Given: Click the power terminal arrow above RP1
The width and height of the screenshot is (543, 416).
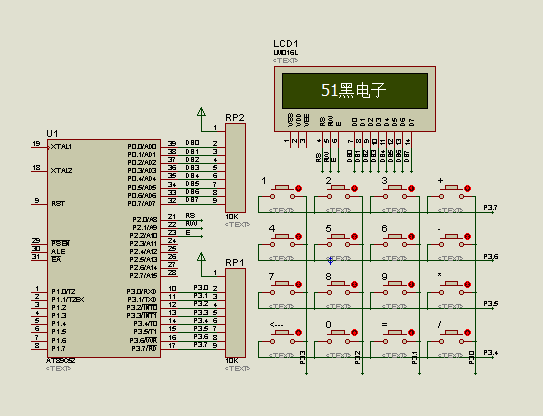Looking at the screenshot, I should coord(201,257).
